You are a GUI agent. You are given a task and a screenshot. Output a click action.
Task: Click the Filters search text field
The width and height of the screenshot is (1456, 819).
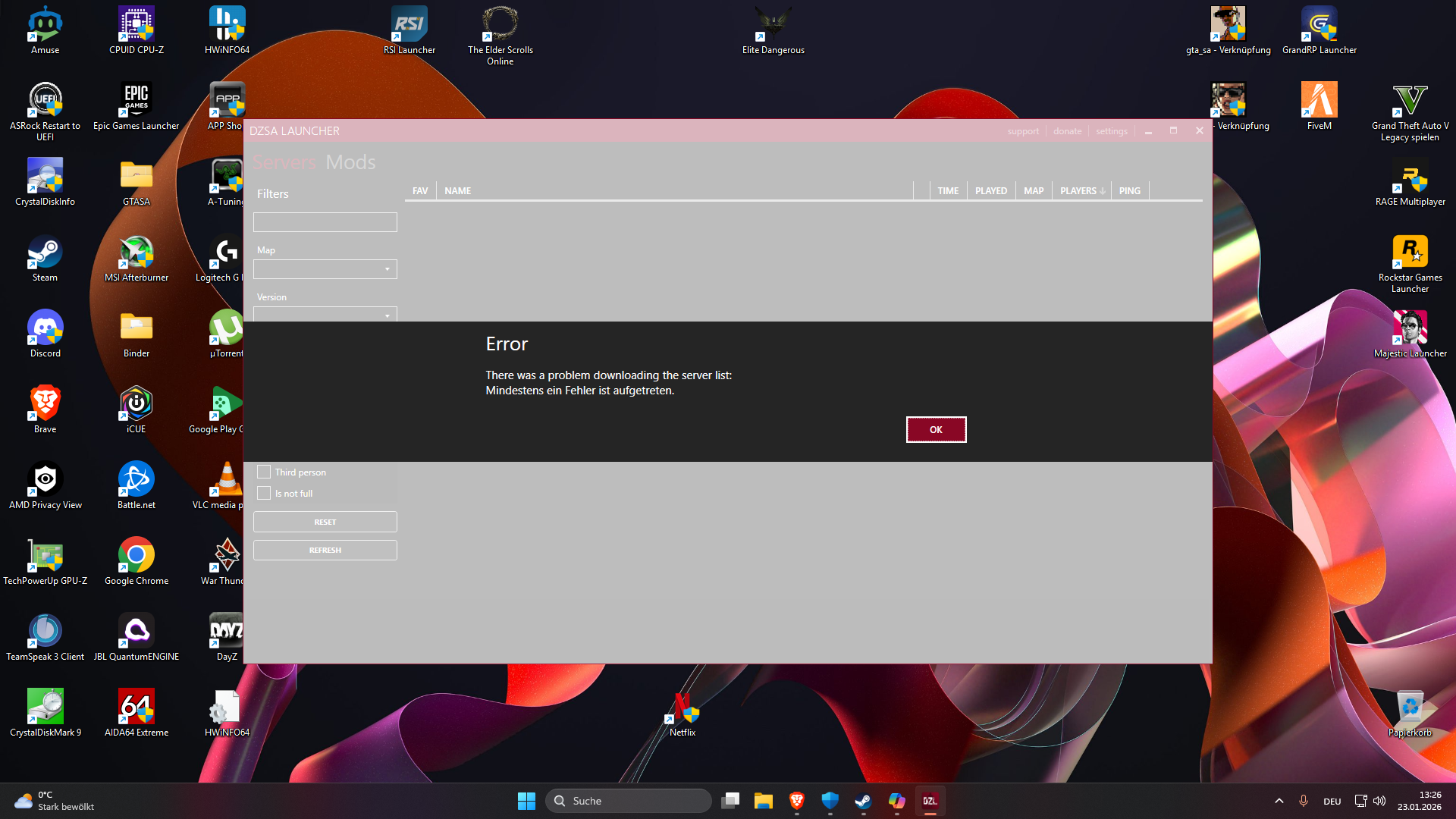[x=325, y=222]
